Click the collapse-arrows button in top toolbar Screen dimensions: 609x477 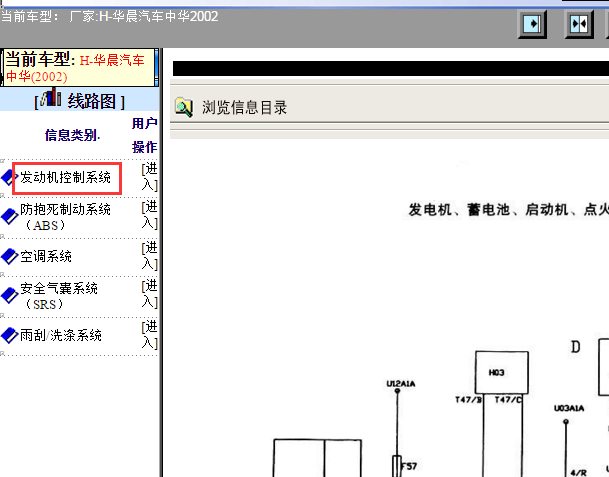click(x=579, y=24)
